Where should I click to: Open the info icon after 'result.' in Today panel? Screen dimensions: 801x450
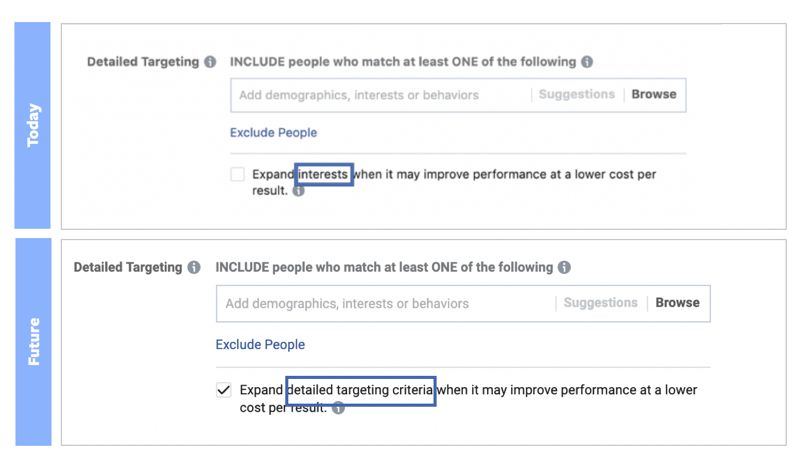pyautogui.click(x=298, y=191)
